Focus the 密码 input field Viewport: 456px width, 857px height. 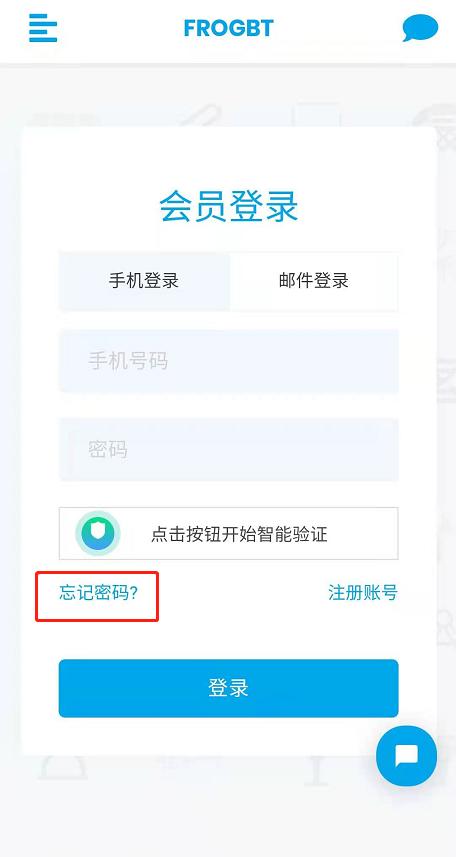(x=229, y=449)
